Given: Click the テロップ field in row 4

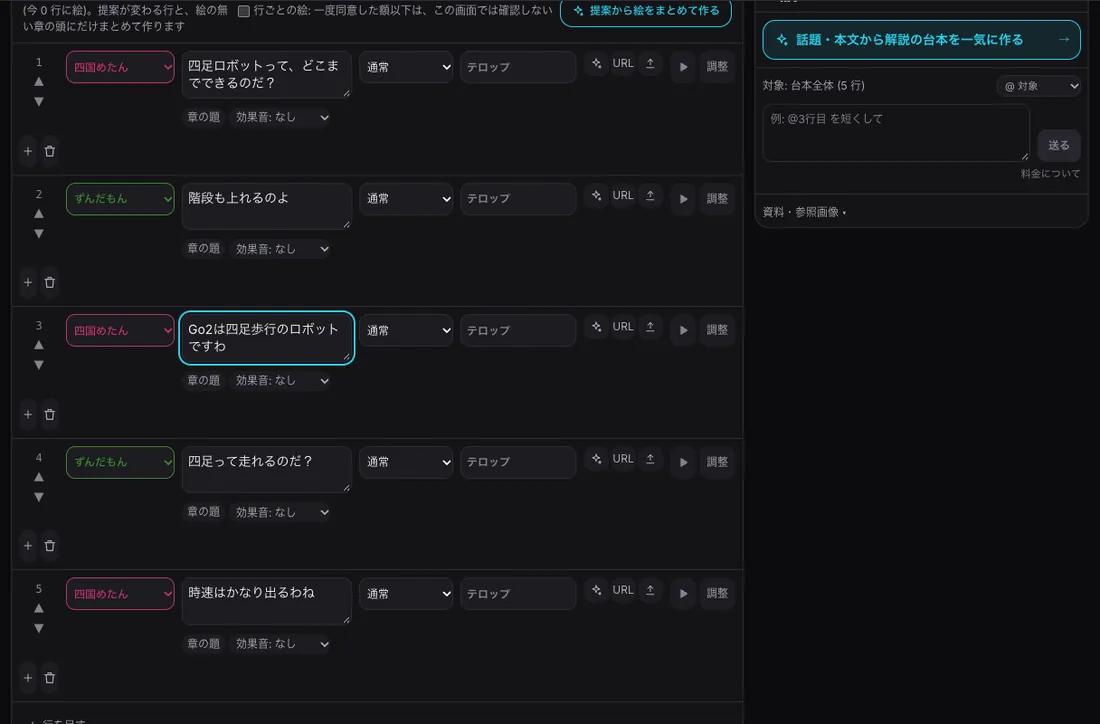Looking at the screenshot, I should [518, 462].
